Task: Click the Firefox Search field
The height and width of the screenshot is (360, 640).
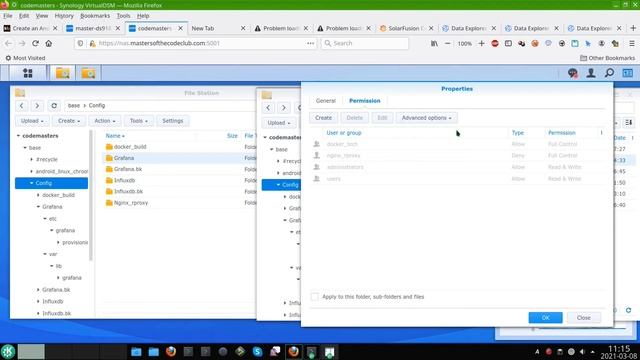Action: pyautogui.click(x=364, y=43)
